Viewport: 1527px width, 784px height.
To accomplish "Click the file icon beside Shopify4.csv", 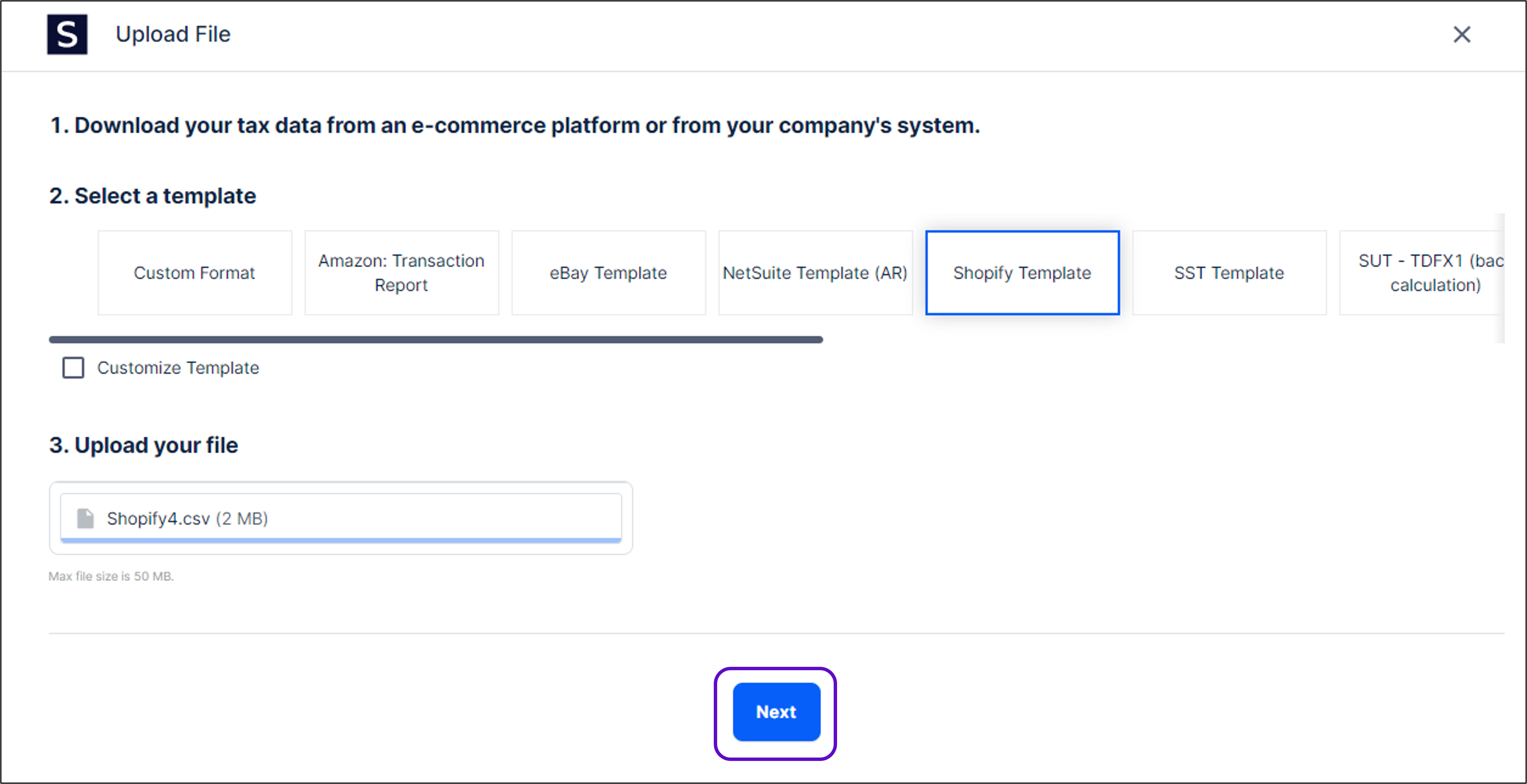I will [x=85, y=519].
